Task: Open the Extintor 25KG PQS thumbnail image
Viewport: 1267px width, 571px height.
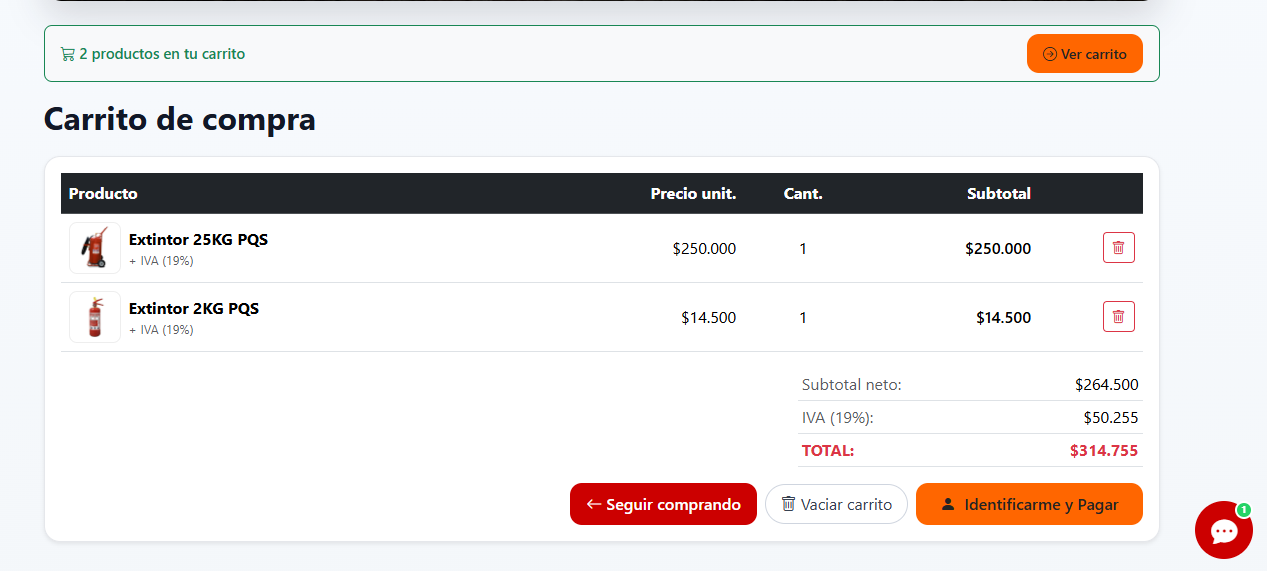Action: pyautogui.click(x=95, y=248)
